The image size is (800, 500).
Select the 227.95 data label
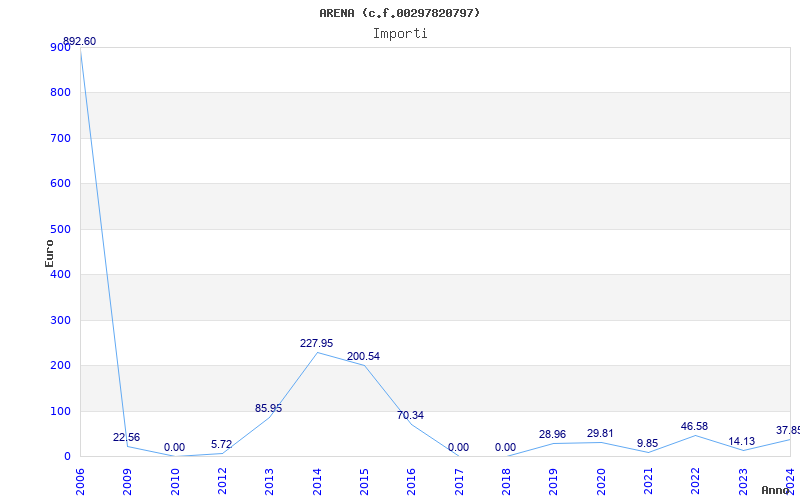[x=316, y=343]
